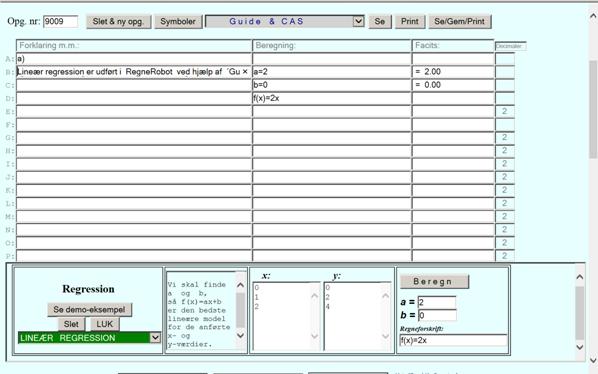Click the main page scroll-up arrow
This screenshot has width=598, height=374.
click(x=593, y=16)
